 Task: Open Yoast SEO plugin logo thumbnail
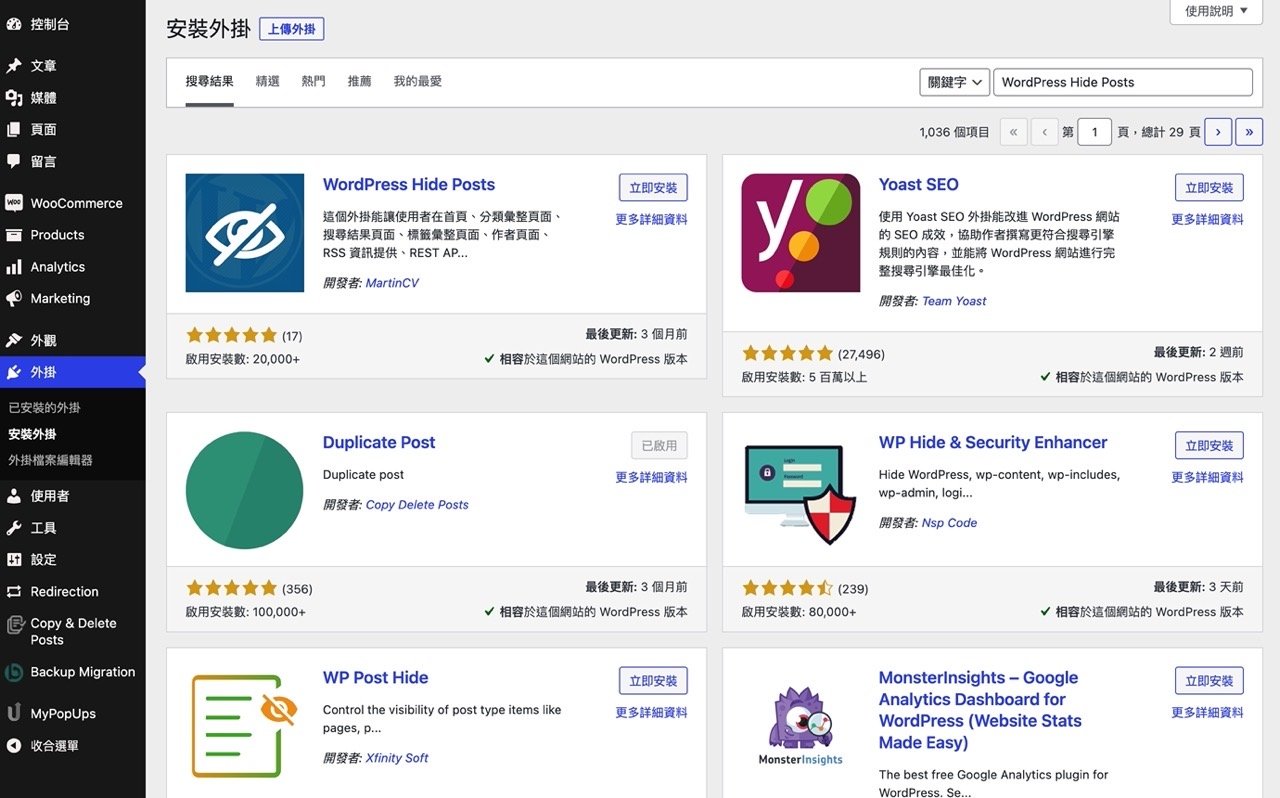coord(801,233)
